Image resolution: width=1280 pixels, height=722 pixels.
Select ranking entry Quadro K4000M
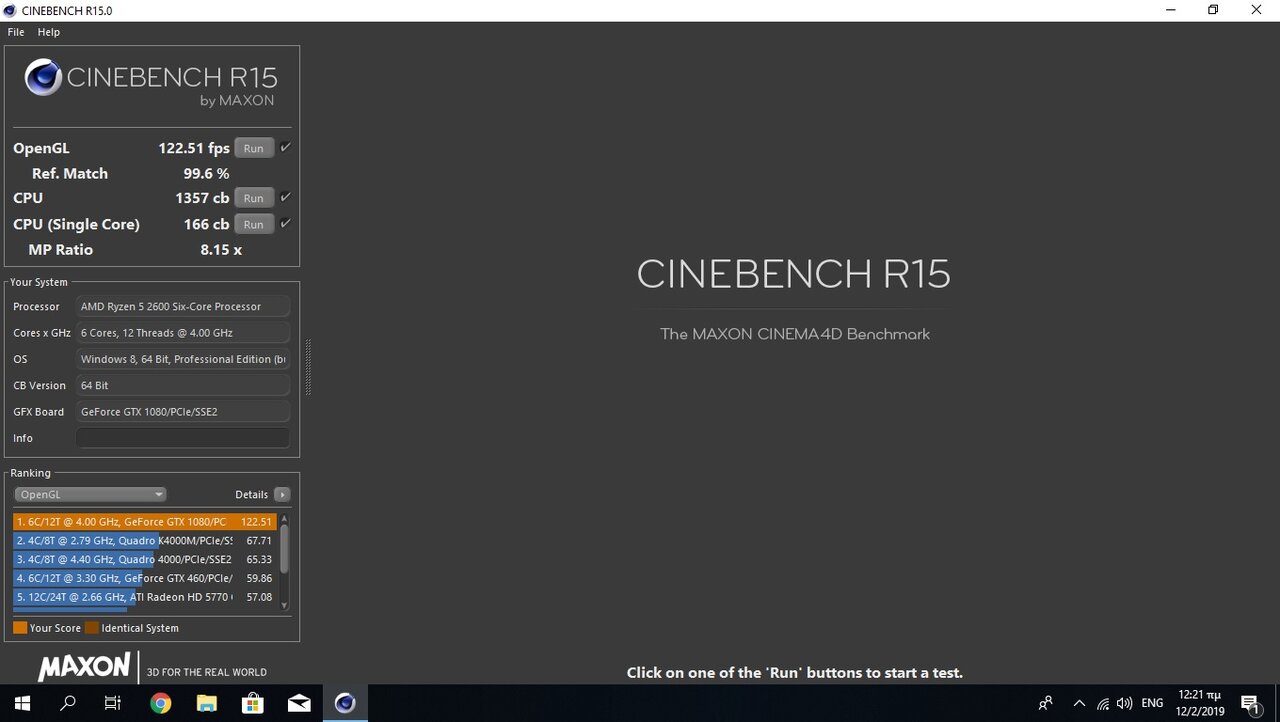(x=144, y=541)
